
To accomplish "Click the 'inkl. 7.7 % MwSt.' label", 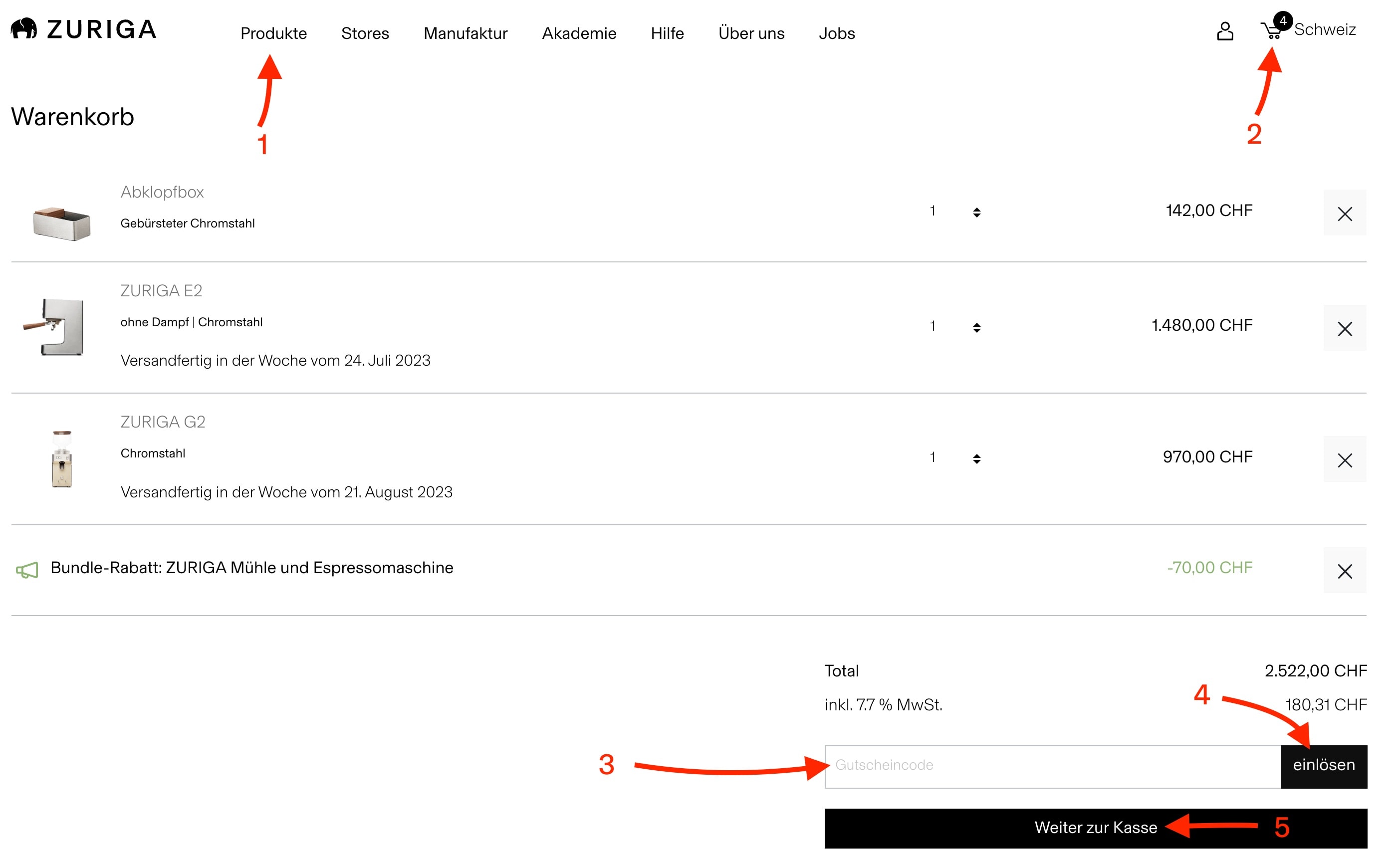I will [x=883, y=704].
